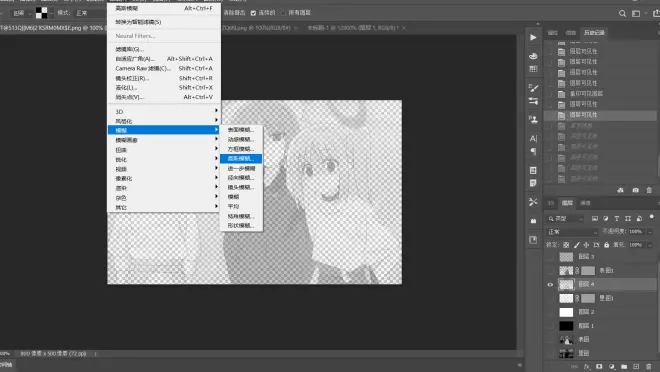Create new group folder icon
This screenshot has height=372, width=660.
(x=624, y=367)
